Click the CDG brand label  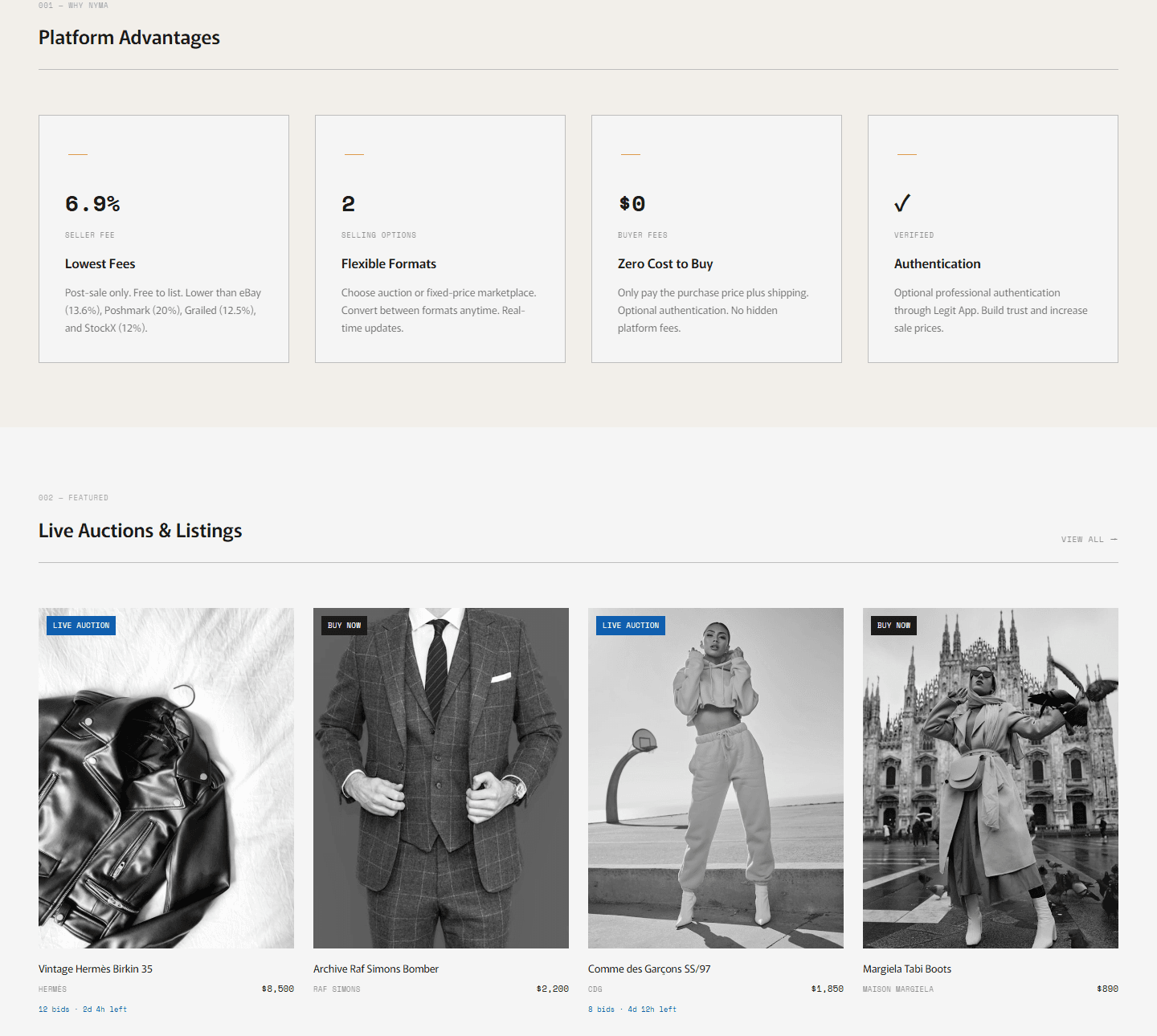click(595, 989)
